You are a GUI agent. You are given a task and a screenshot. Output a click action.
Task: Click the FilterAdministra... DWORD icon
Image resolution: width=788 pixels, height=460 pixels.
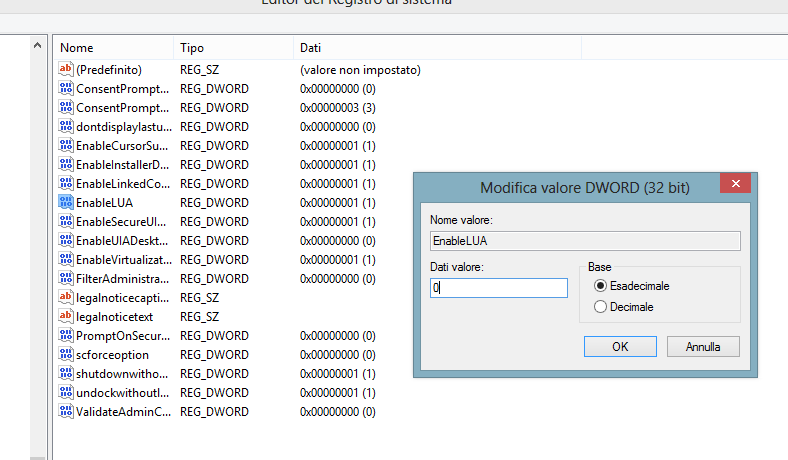coord(66,279)
